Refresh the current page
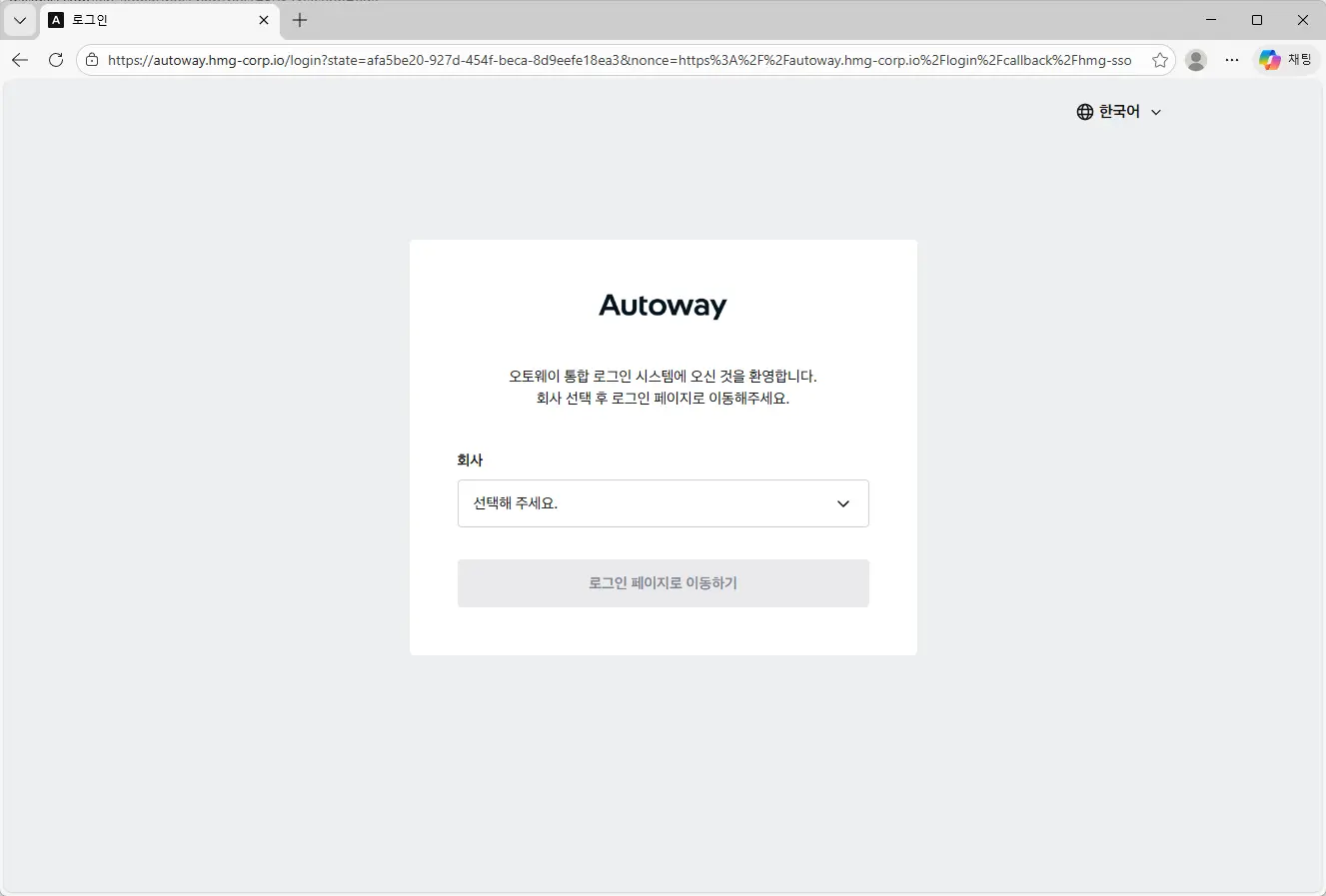 click(56, 60)
